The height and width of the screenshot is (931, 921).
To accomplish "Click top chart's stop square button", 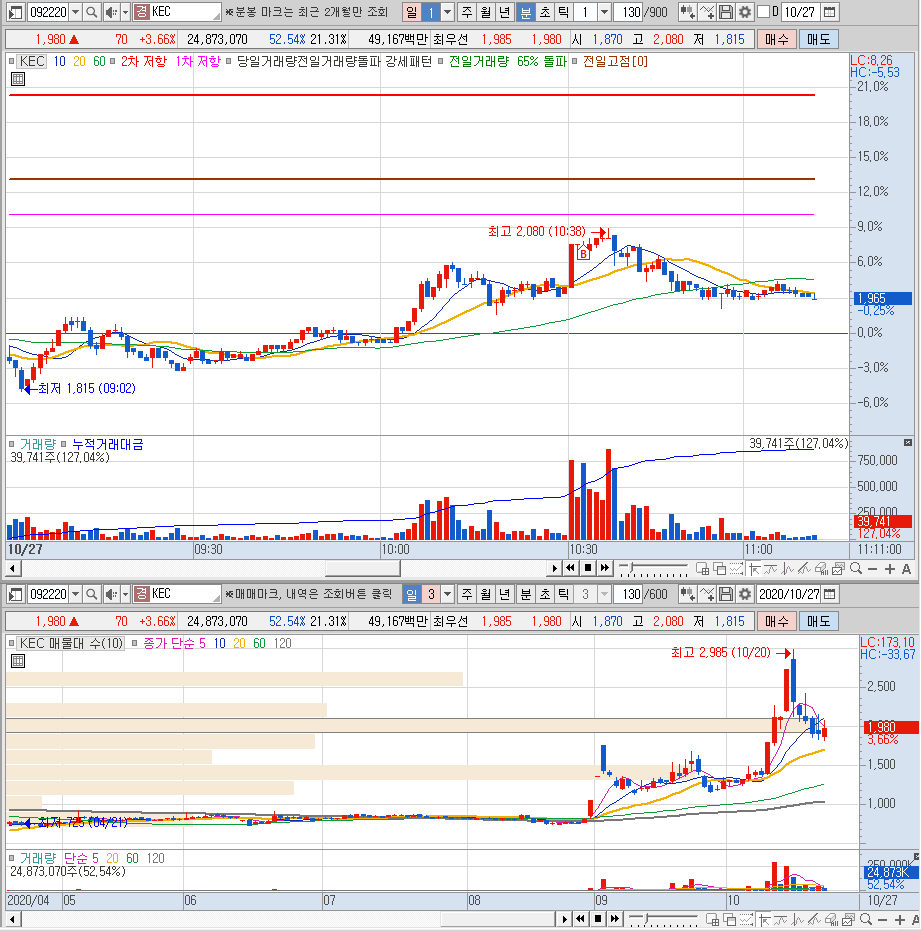I will (x=588, y=568).
